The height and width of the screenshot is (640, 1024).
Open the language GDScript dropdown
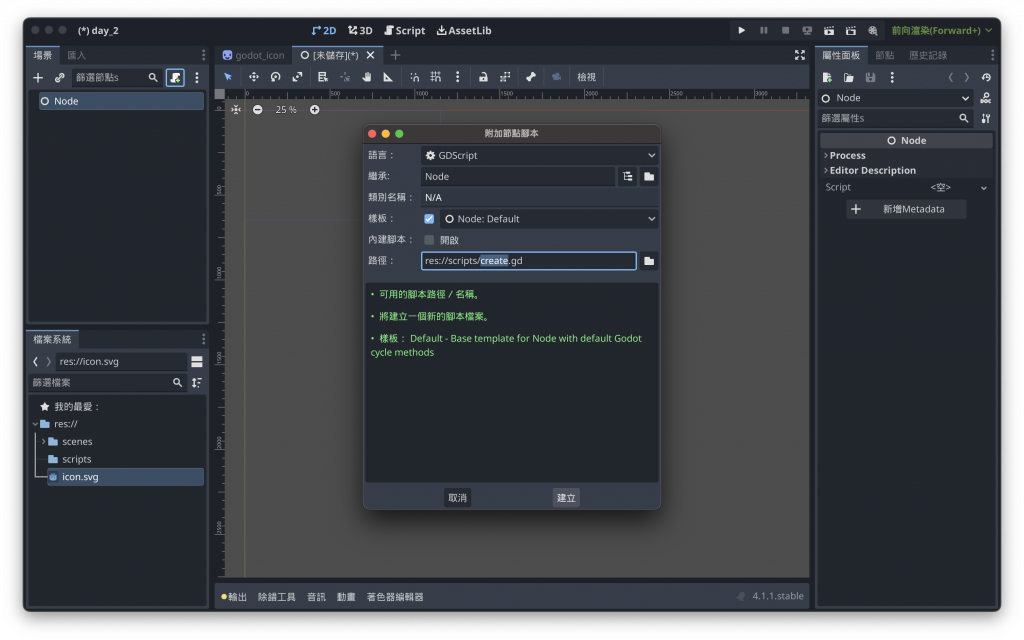point(539,155)
